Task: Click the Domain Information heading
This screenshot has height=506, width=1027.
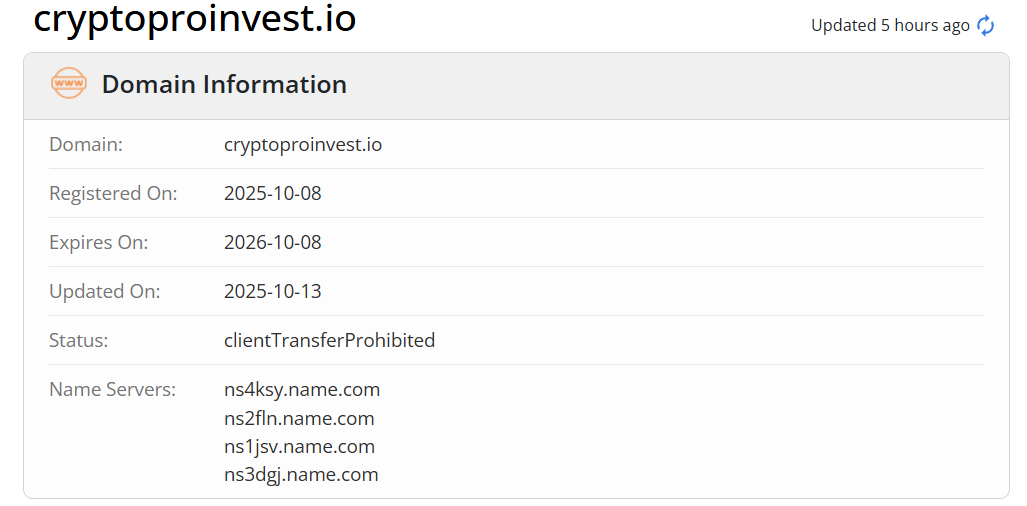Action: tap(224, 85)
